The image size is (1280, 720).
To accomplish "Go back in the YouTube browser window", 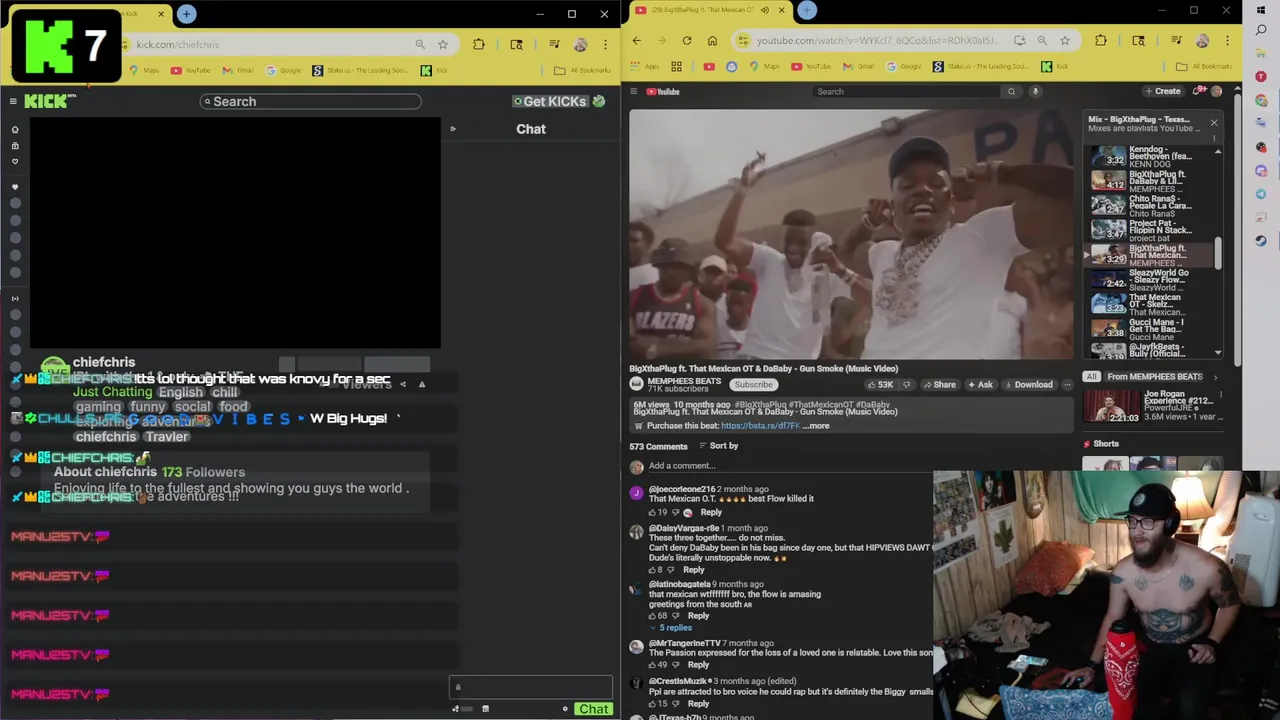I will click(637, 40).
